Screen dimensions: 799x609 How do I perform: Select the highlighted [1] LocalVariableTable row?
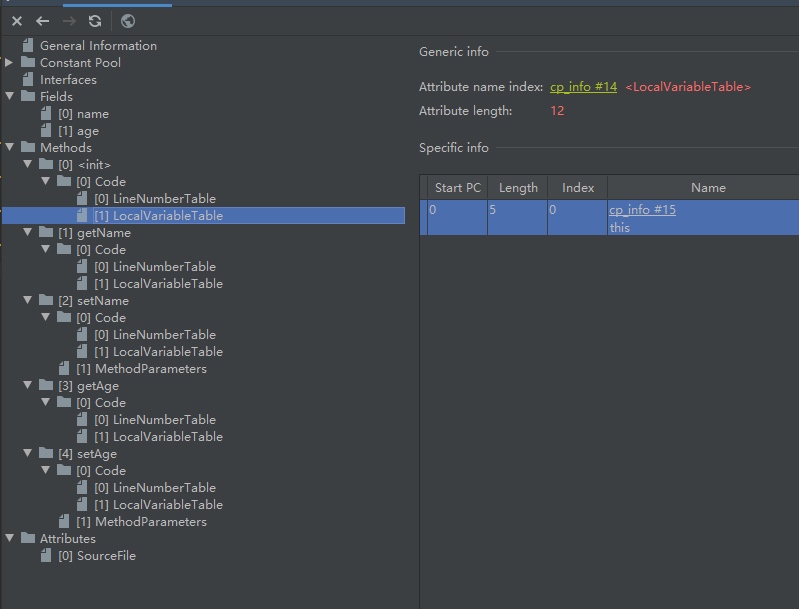pyautogui.click(x=204, y=216)
